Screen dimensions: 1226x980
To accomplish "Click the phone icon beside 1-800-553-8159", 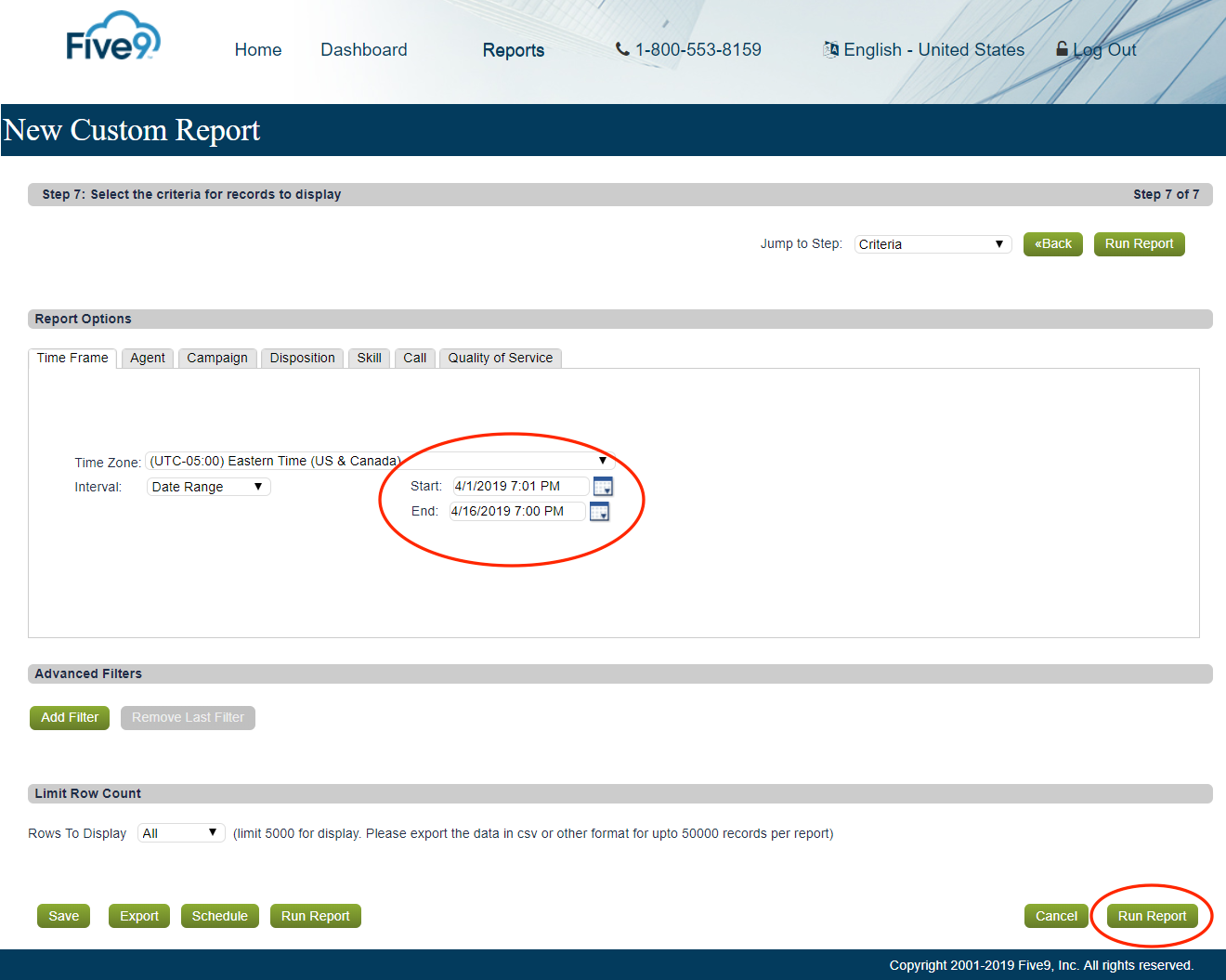I will (622, 49).
